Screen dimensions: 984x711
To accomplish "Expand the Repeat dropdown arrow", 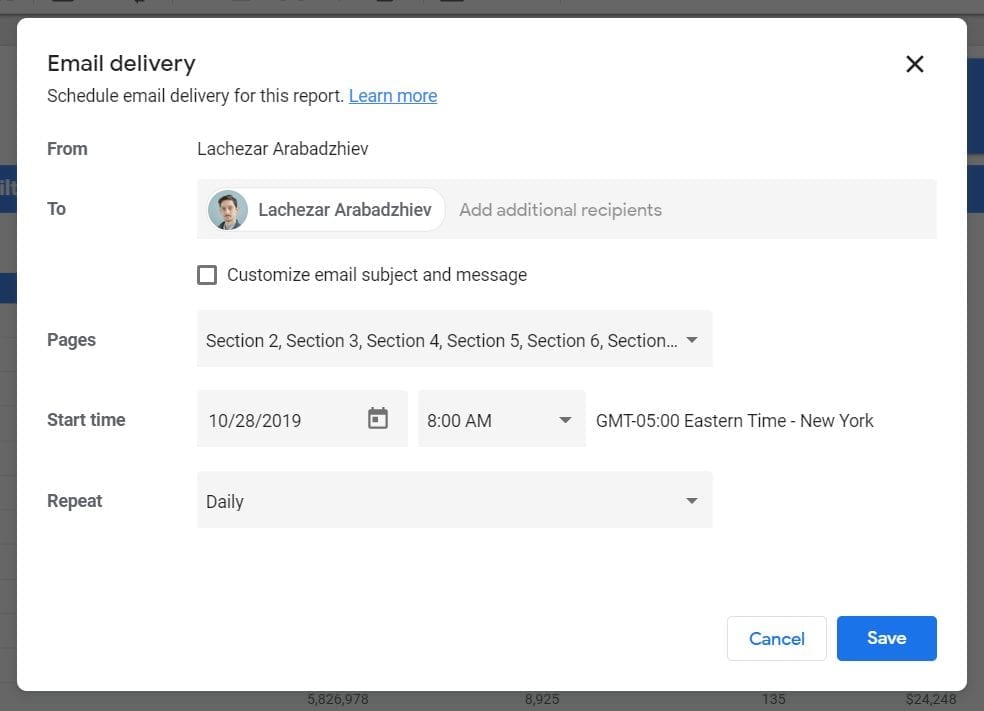I will [x=692, y=501].
